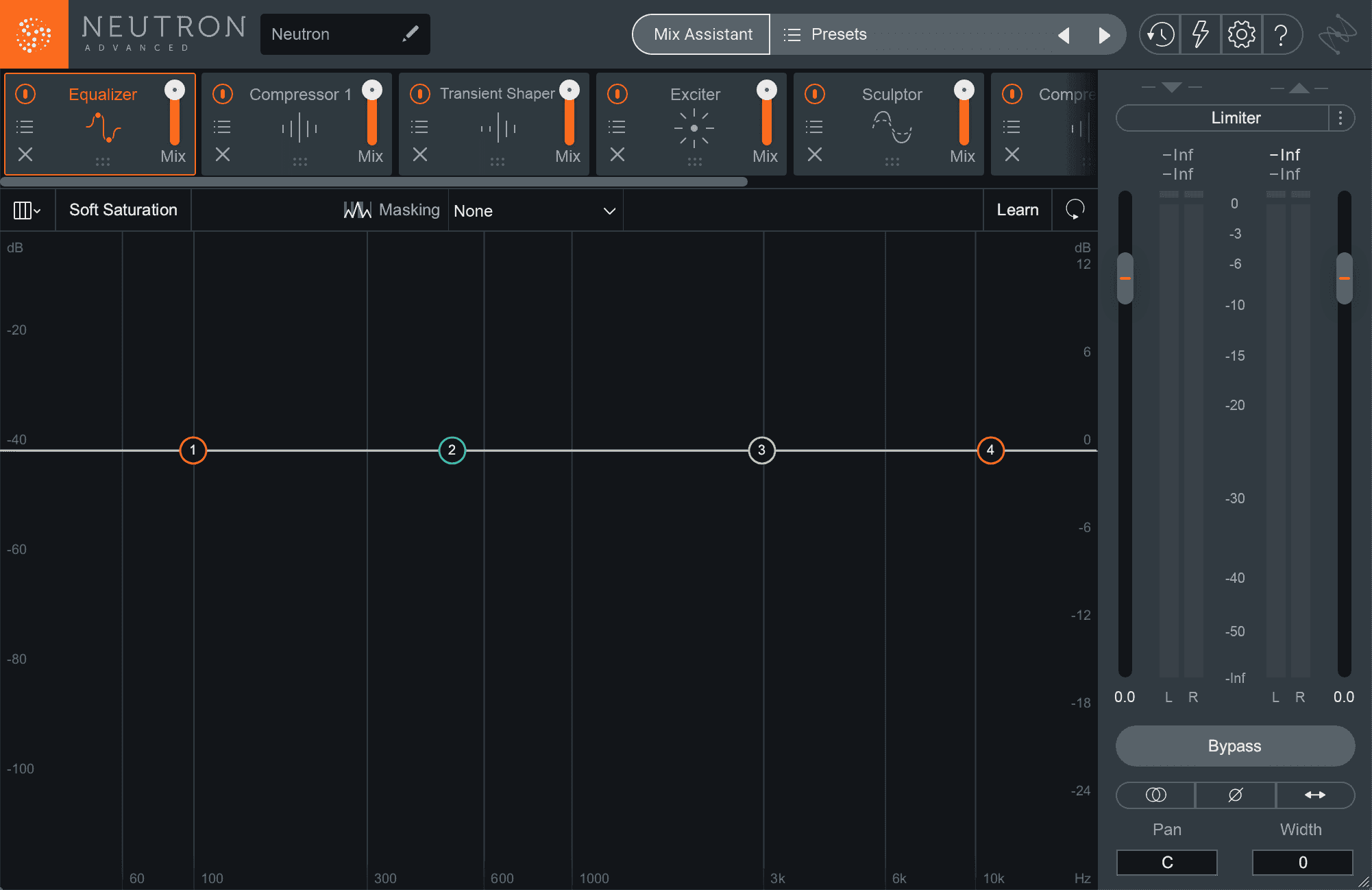The image size is (1372, 890).
Task: Invert phase with the Ø icon
Action: click(x=1235, y=795)
